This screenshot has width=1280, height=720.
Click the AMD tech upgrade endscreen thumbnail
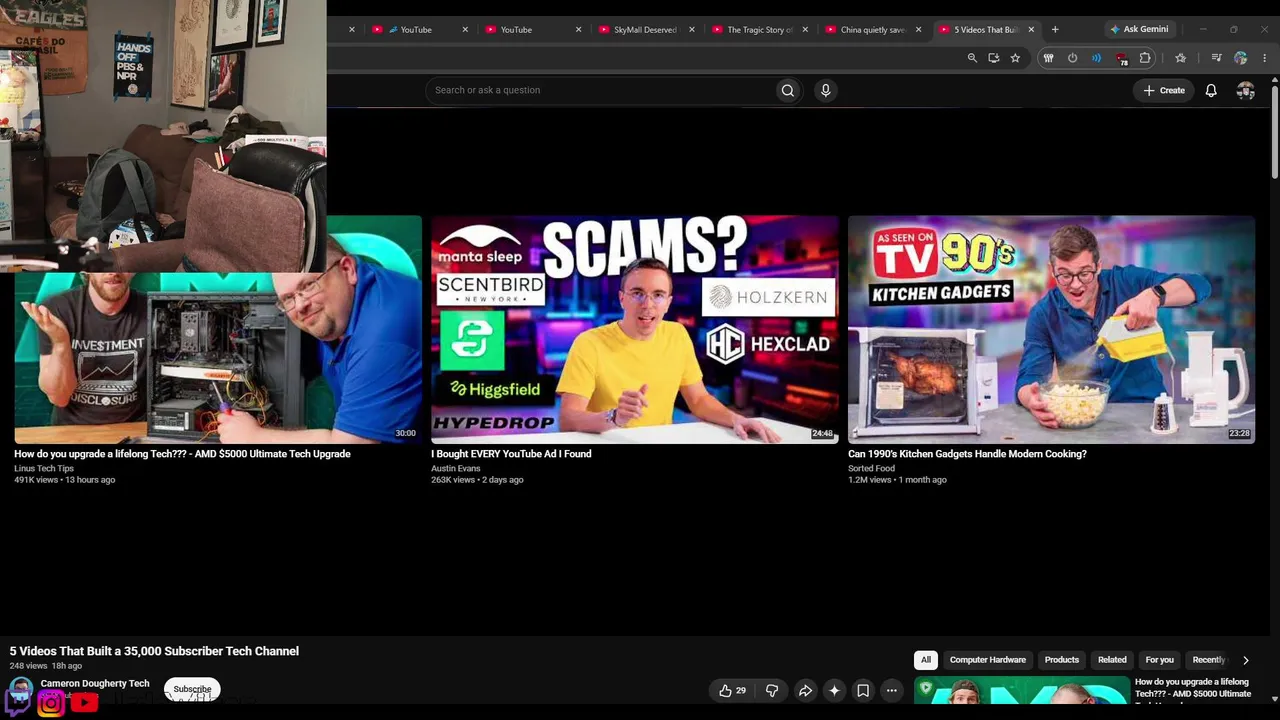[x=218, y=357]
